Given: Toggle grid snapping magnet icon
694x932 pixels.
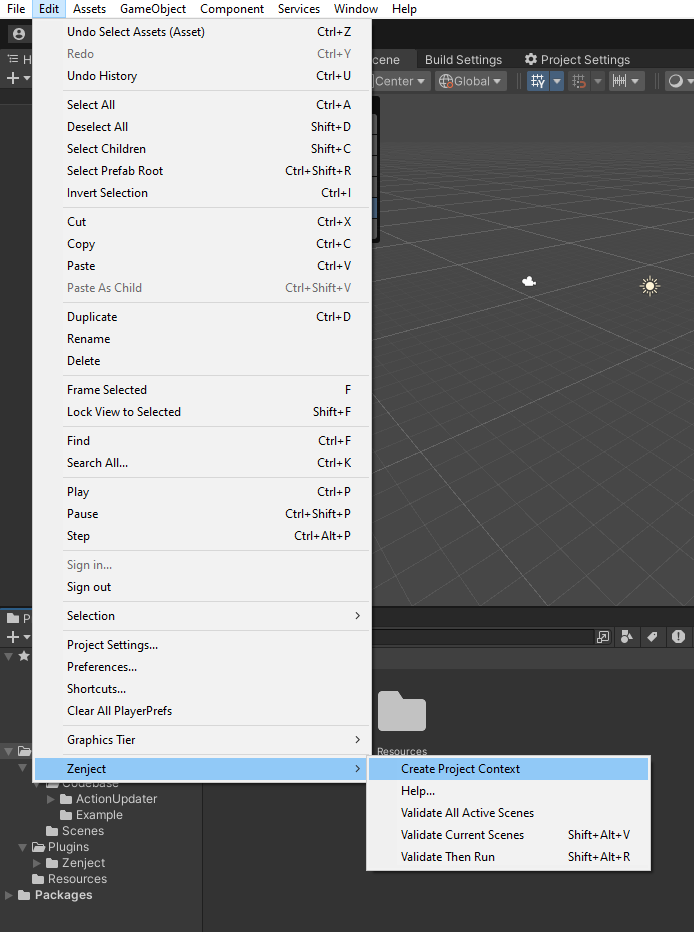Looking at the screenshot, I should pos(579,81).
